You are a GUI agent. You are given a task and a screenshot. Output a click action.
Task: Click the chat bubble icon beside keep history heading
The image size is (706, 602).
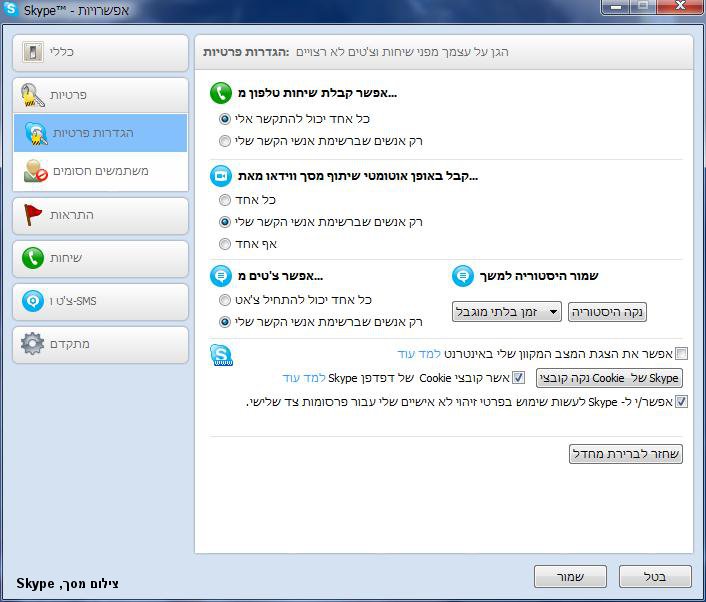point(462,276)
